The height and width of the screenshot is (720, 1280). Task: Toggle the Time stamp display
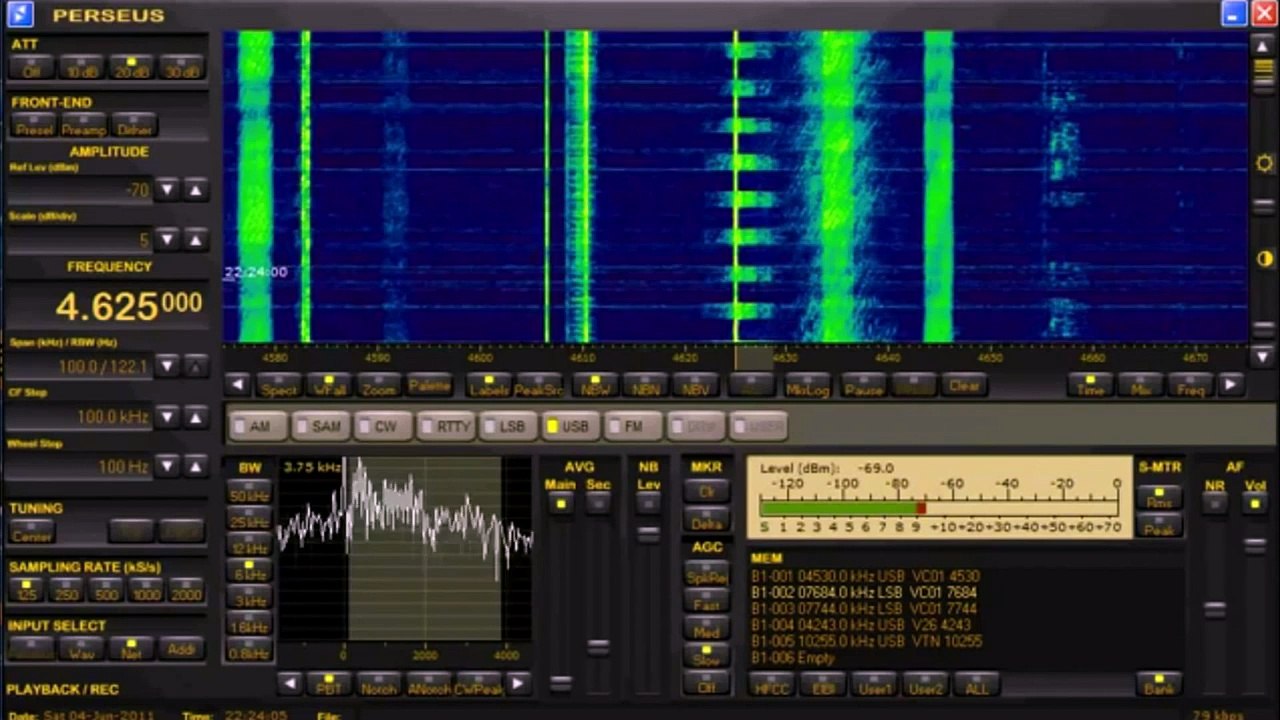pos(1090,386)
